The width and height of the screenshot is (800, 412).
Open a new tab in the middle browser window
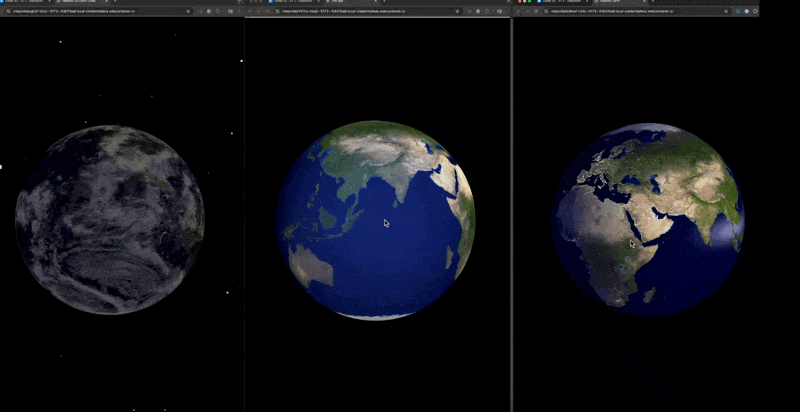(384, 2)
